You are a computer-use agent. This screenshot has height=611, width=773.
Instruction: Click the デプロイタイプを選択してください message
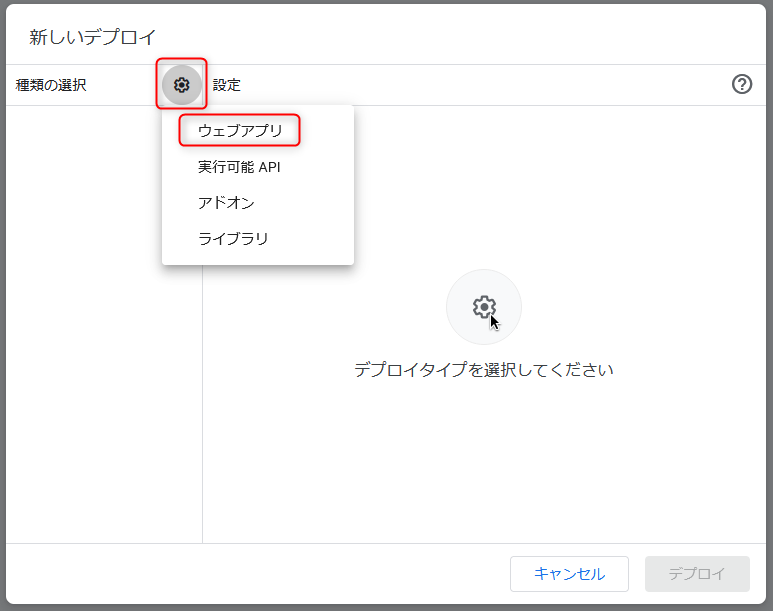[x=483, y=370]
